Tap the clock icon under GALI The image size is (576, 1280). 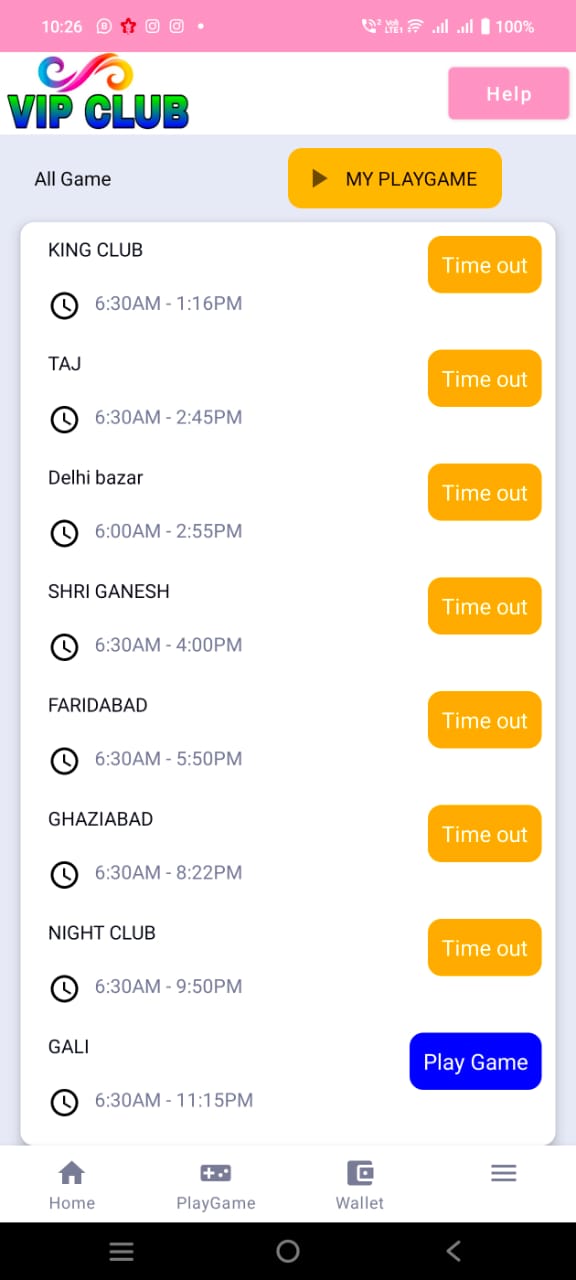point(64,1102)
